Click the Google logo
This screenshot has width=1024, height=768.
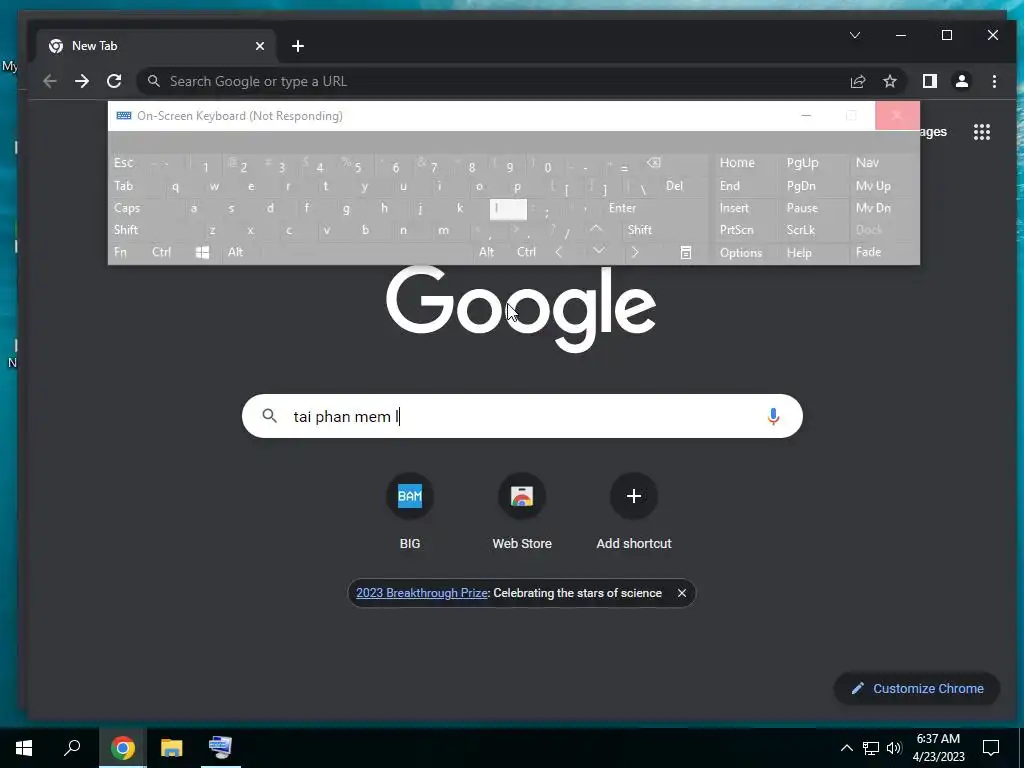point(520,308)
